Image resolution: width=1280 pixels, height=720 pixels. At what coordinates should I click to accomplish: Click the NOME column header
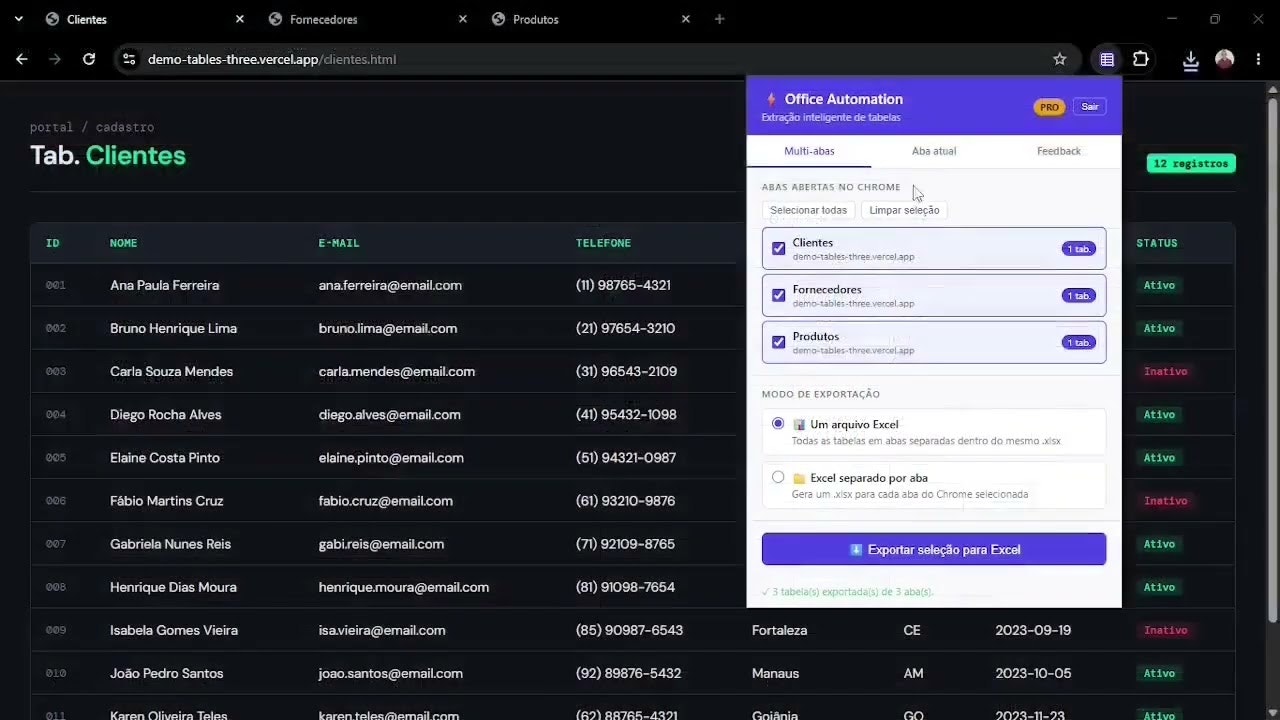[124, 243]
